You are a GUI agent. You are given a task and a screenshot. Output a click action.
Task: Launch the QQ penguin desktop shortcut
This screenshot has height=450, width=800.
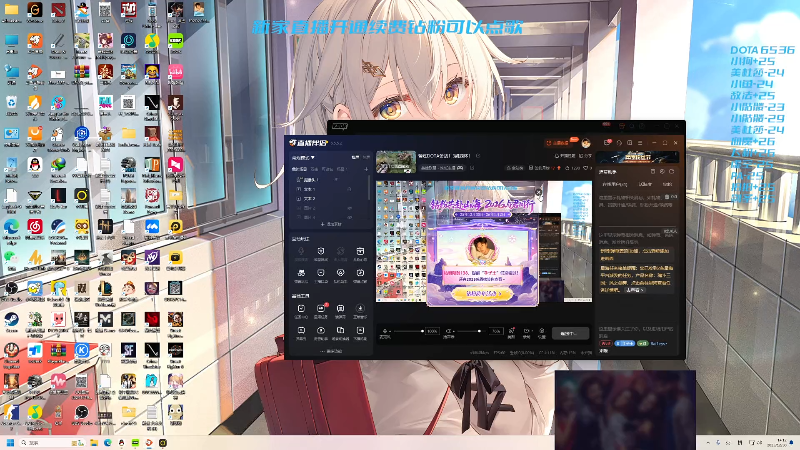point(35,164)
